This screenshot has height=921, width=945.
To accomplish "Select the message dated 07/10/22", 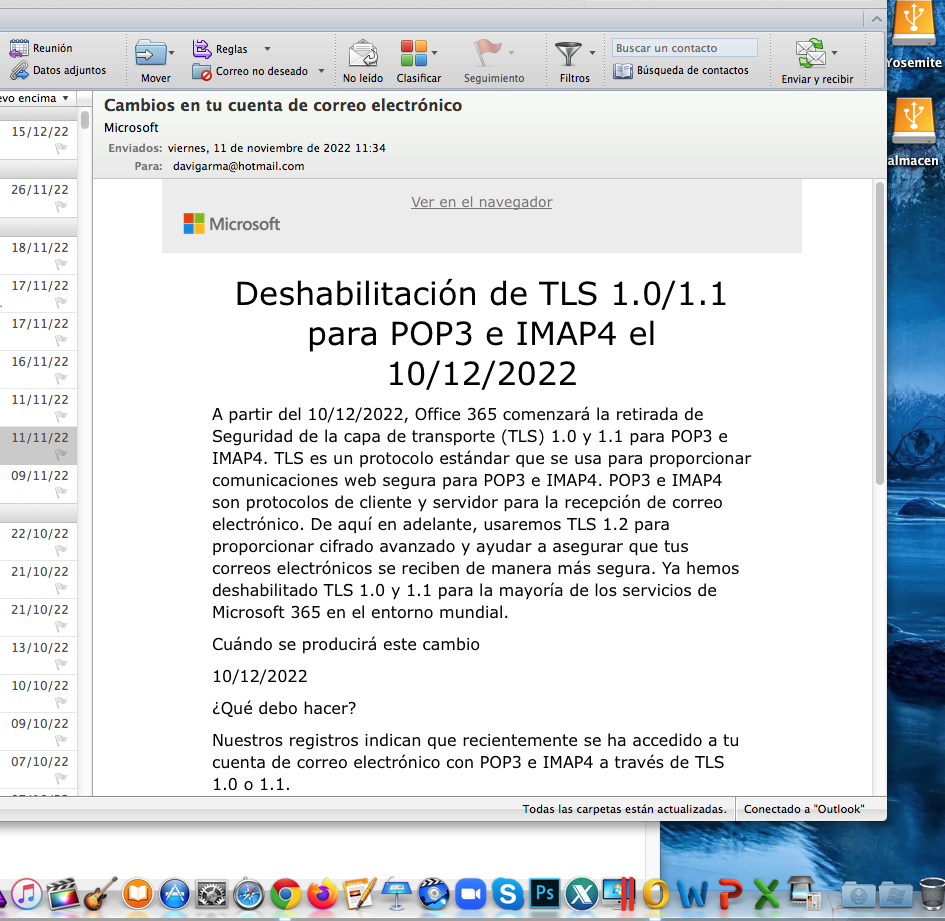I will tap(39, 769).
